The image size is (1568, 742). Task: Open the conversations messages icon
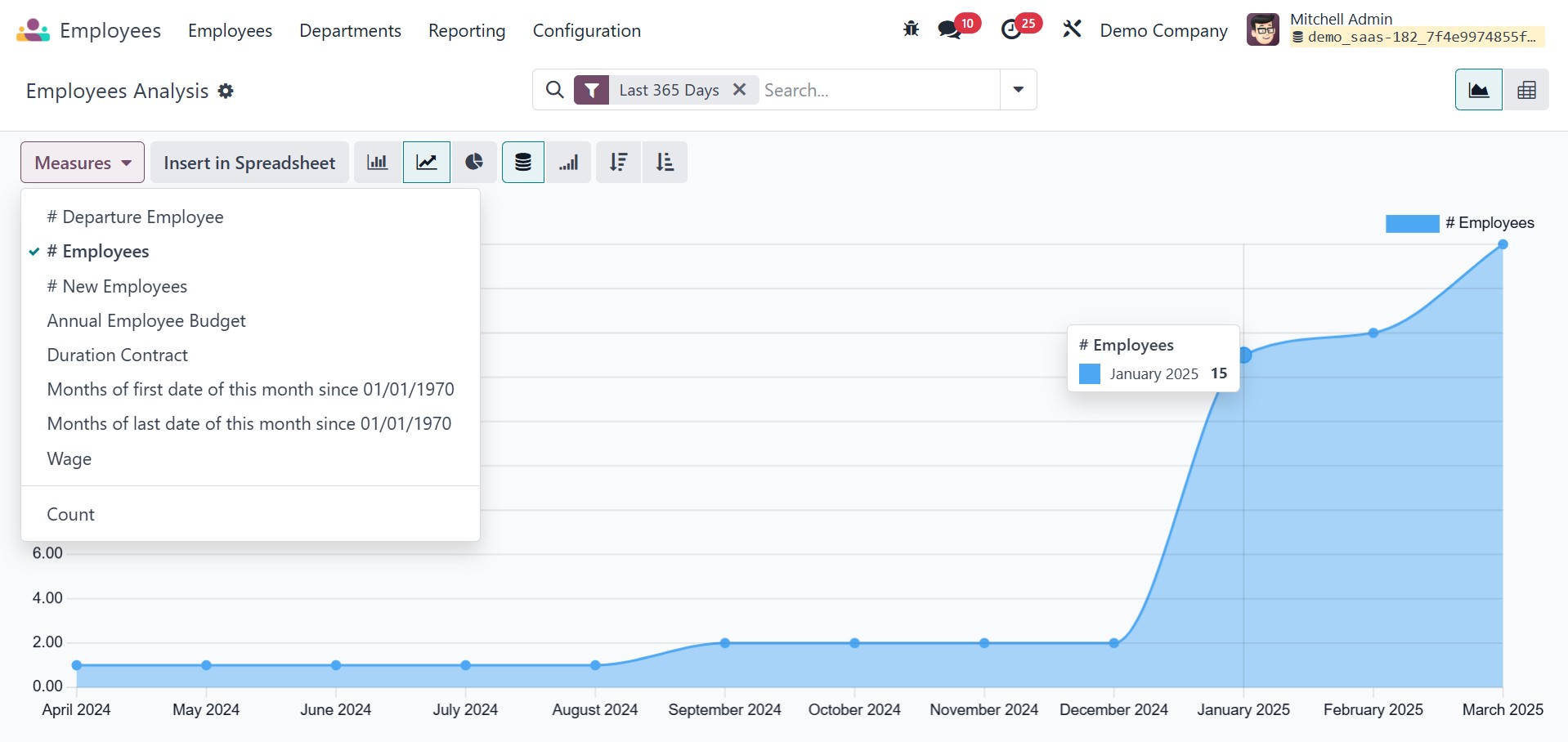(x=949, y=30)
